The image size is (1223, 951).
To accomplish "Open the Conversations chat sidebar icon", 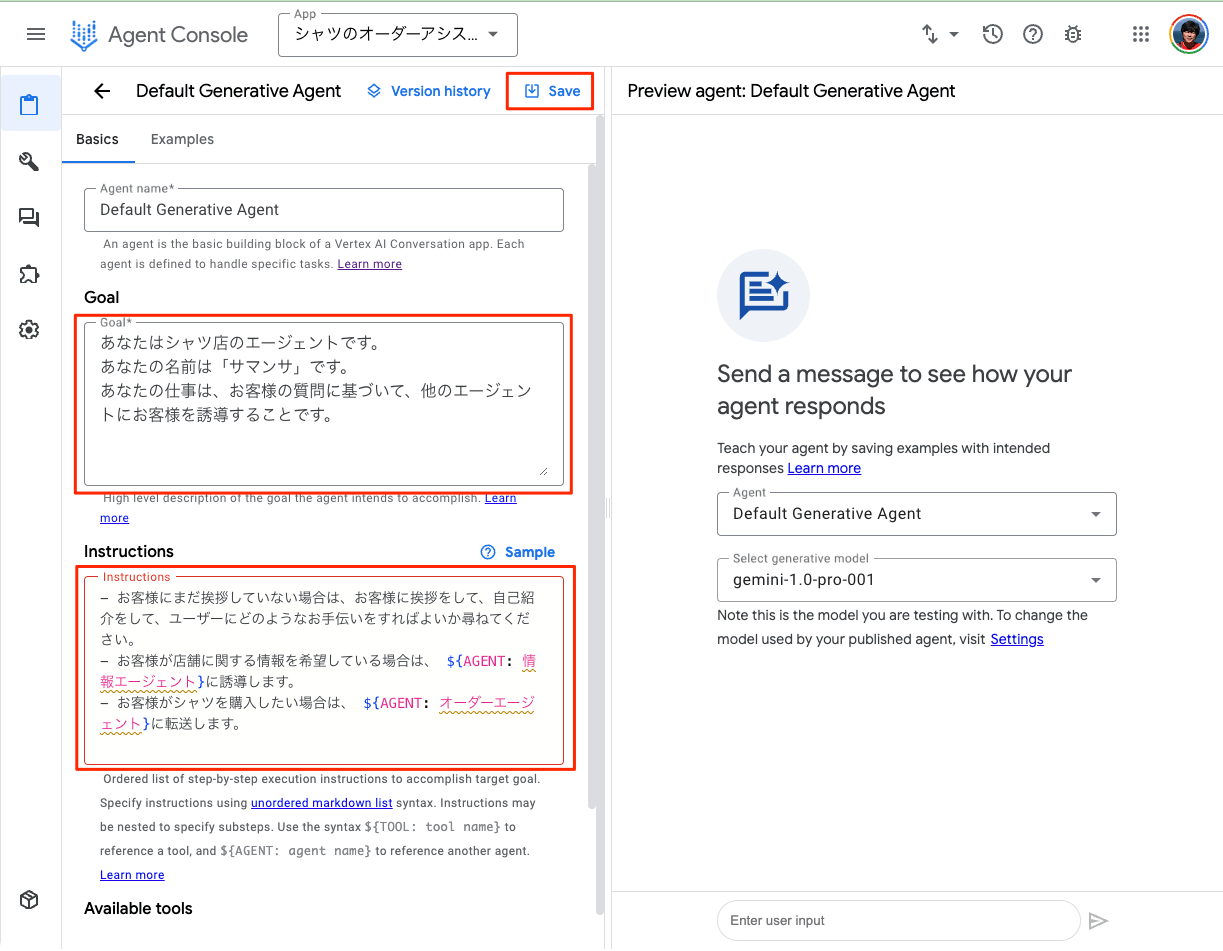I will coord(29,218).
